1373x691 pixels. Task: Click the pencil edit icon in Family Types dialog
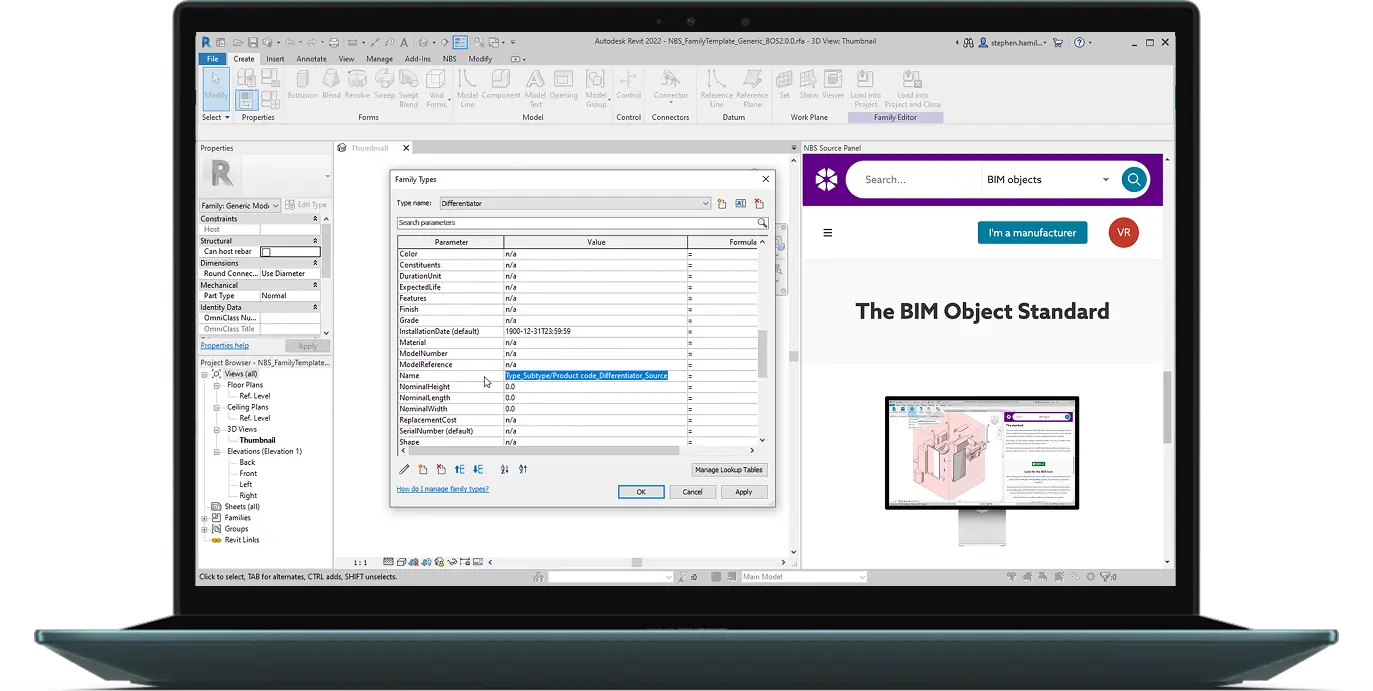pos(403,469)
